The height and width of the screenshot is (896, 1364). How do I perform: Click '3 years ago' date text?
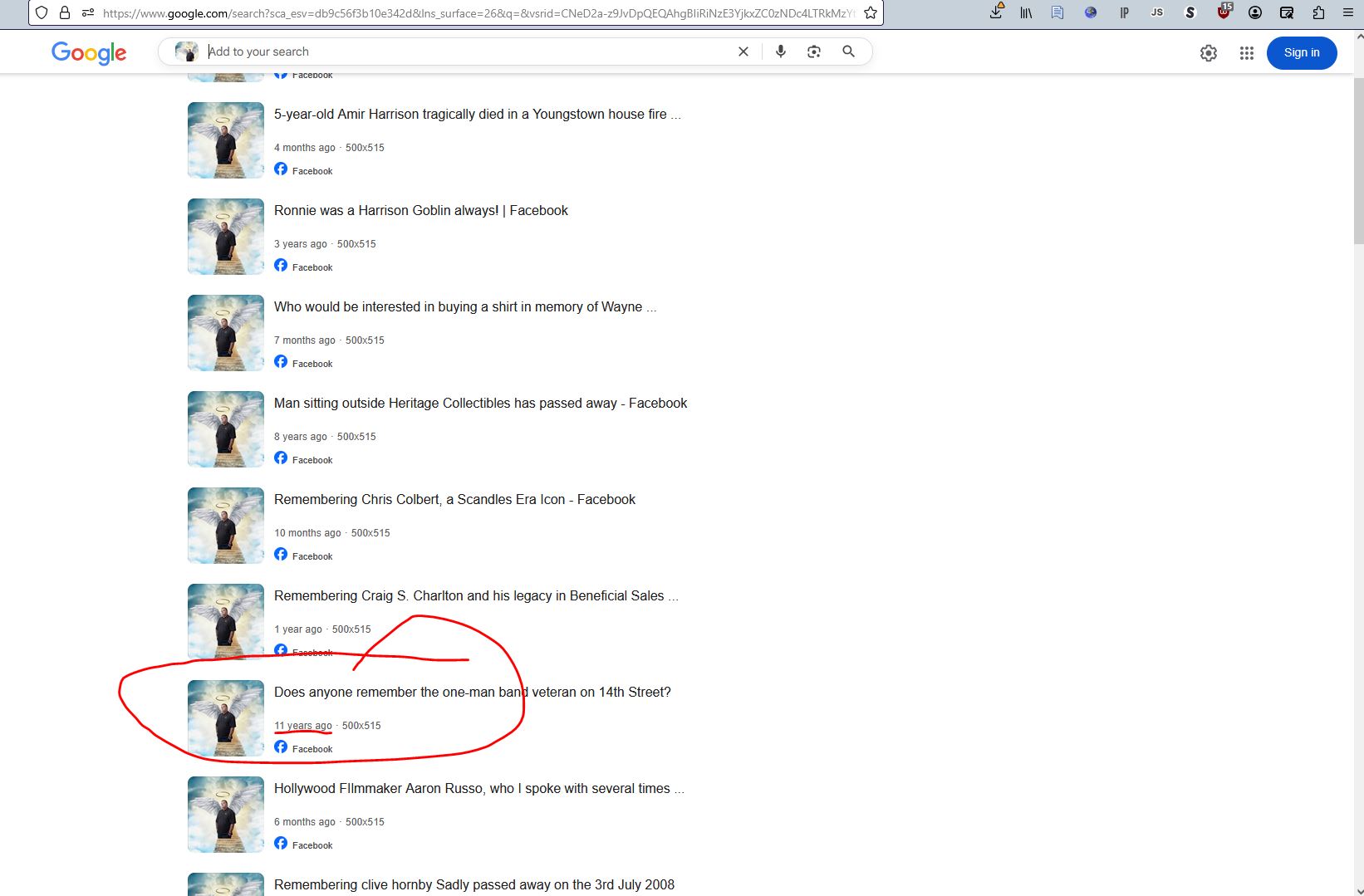click(x=301, y=244)
